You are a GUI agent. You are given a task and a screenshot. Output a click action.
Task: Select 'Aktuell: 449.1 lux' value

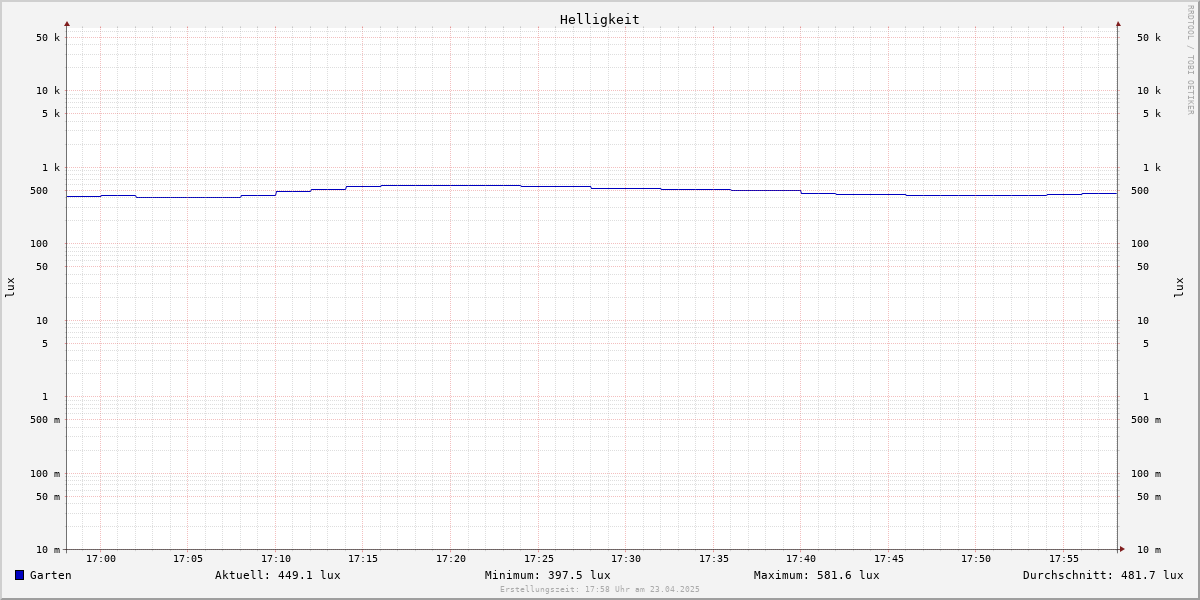click(x=278, y=575)
